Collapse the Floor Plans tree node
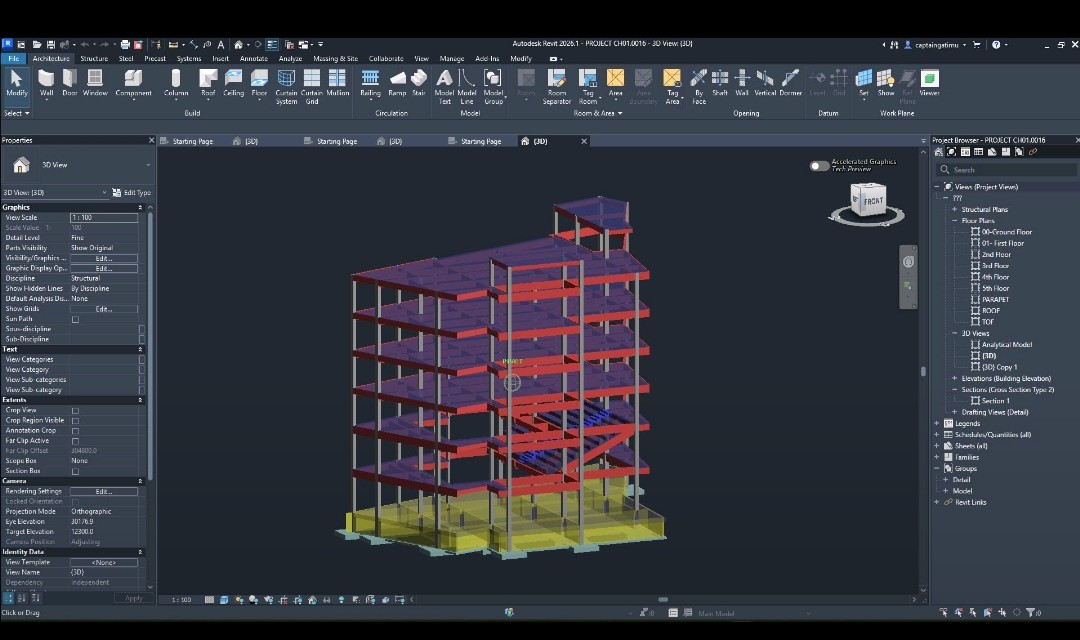Screen dimensions: 1080x640 [x=955, y=220]
